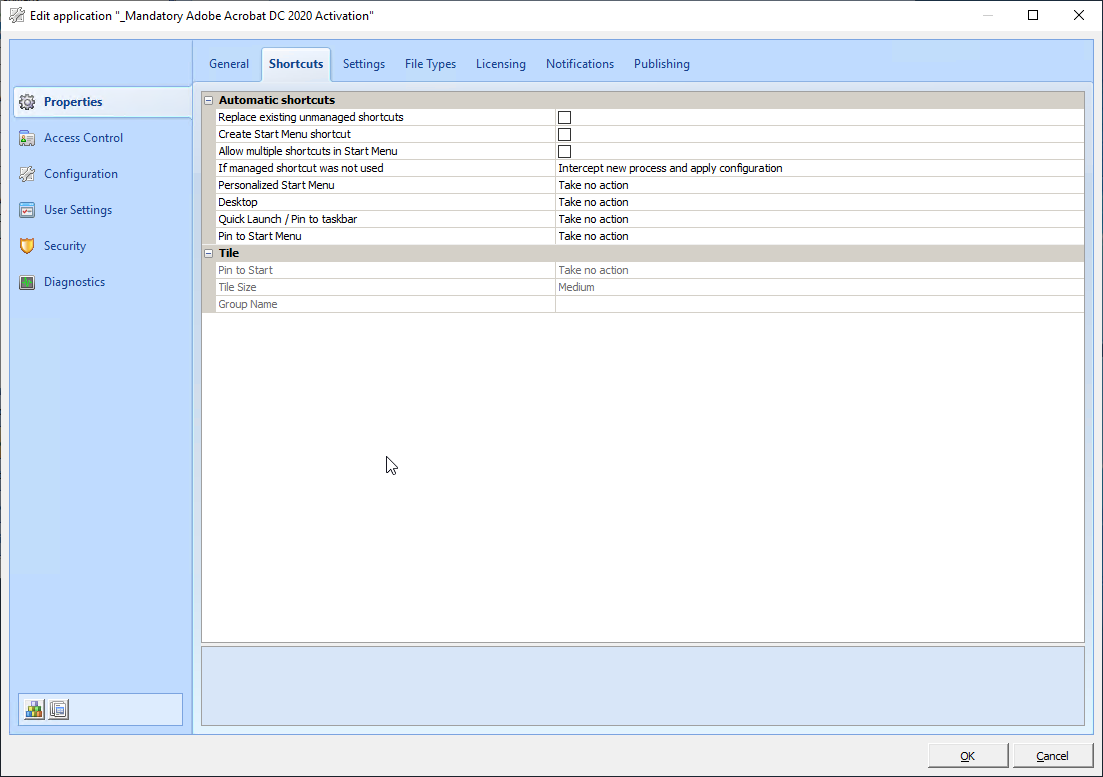
Task: Open the Desktop action value dropdown
Action: [818, 202]
